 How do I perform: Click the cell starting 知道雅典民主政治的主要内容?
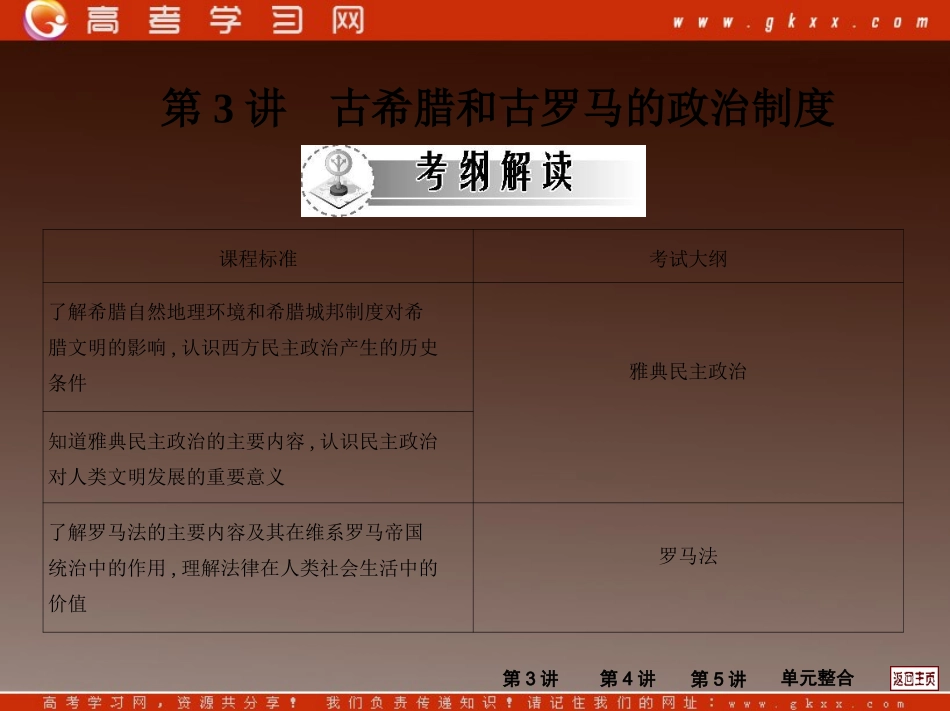click(258, 457)
